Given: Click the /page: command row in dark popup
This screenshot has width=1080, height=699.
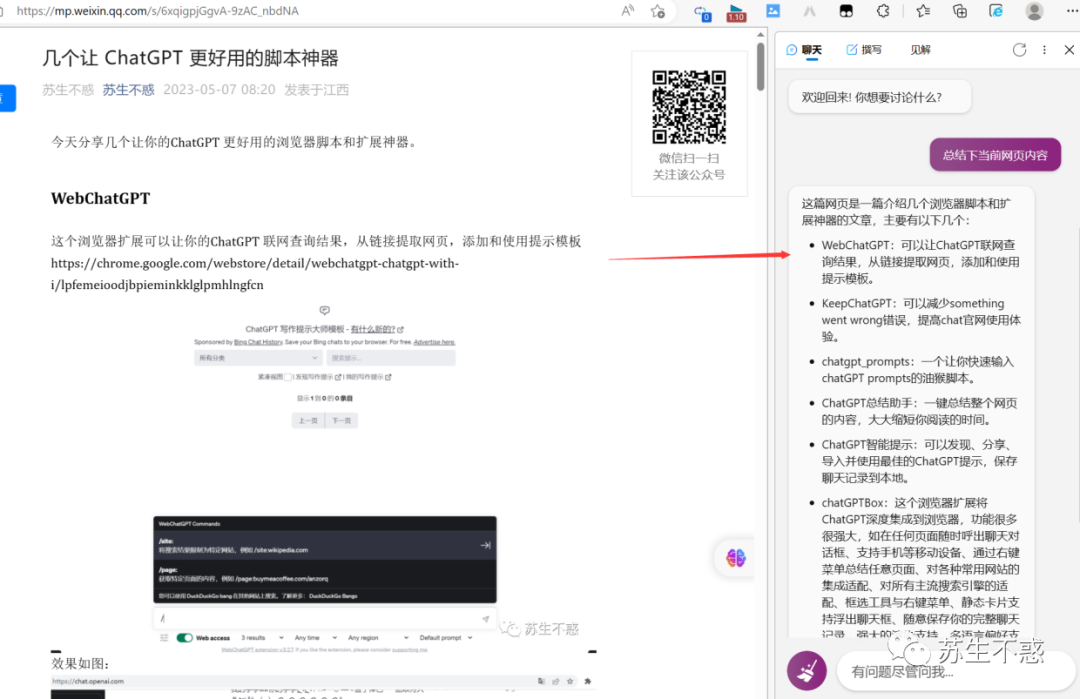Looking at the screenshot, I should tap(324, 574).
